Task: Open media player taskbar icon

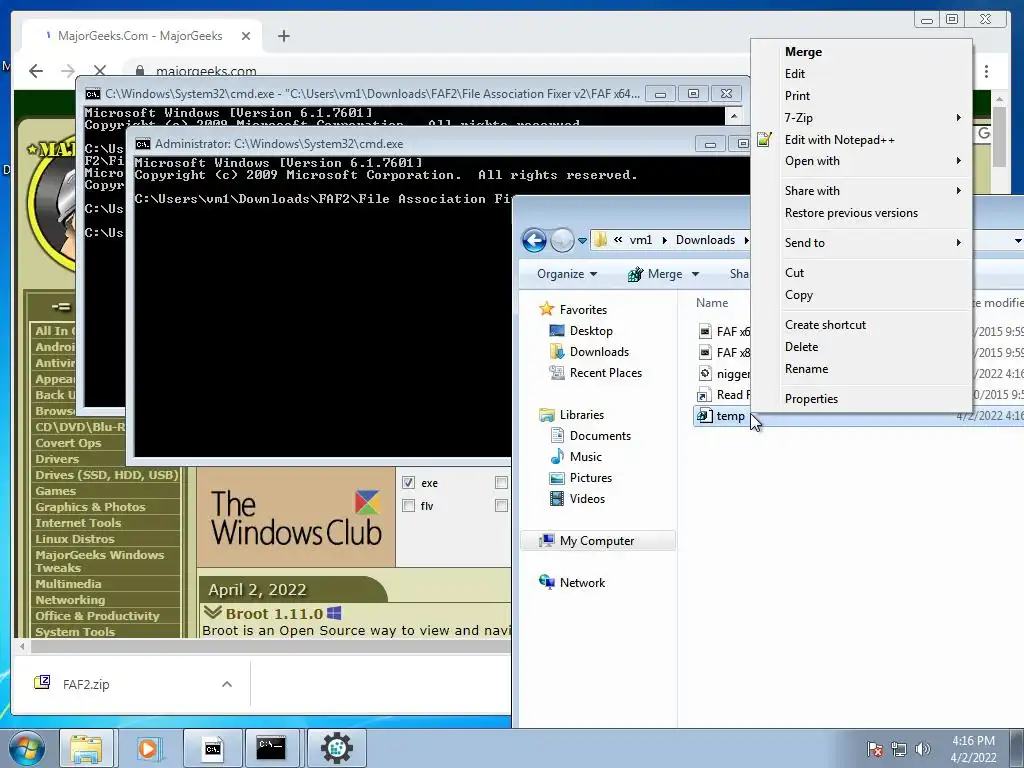Action: (x=148, y=748)
